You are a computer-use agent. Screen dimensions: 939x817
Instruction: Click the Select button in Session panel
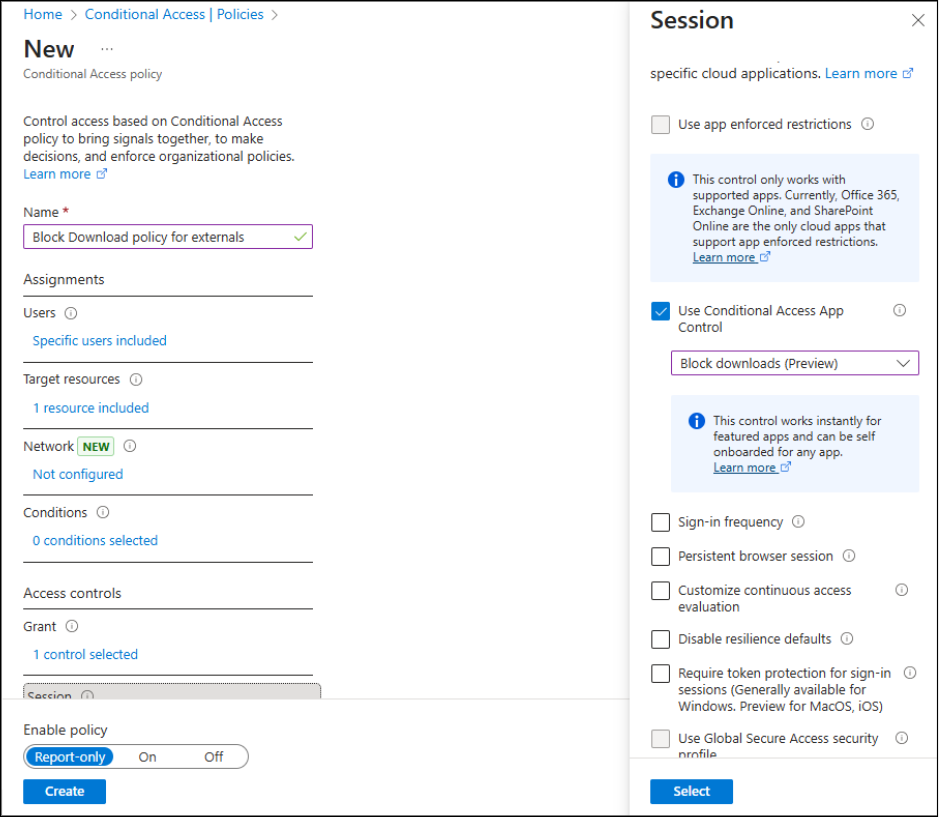(692, 791)
